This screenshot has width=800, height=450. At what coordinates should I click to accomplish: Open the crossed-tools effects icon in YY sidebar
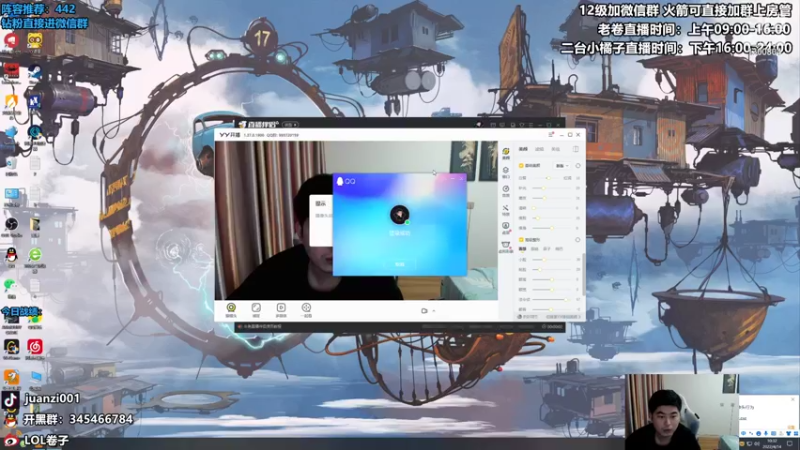[x=506, y=208]
